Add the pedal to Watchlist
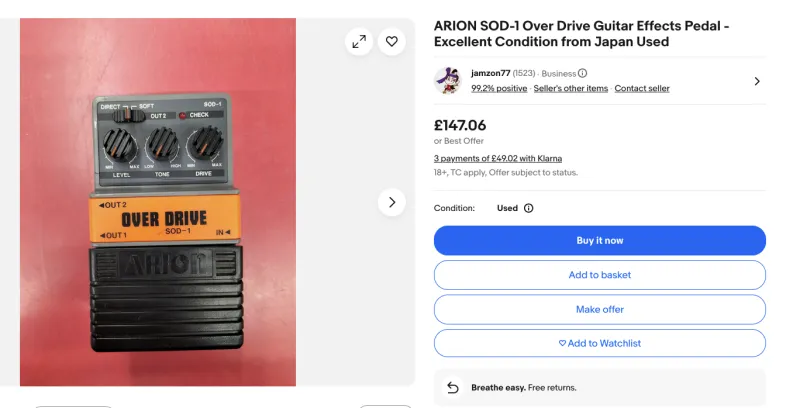The height and width of the screenshot is (408, 800). (599, 343)
